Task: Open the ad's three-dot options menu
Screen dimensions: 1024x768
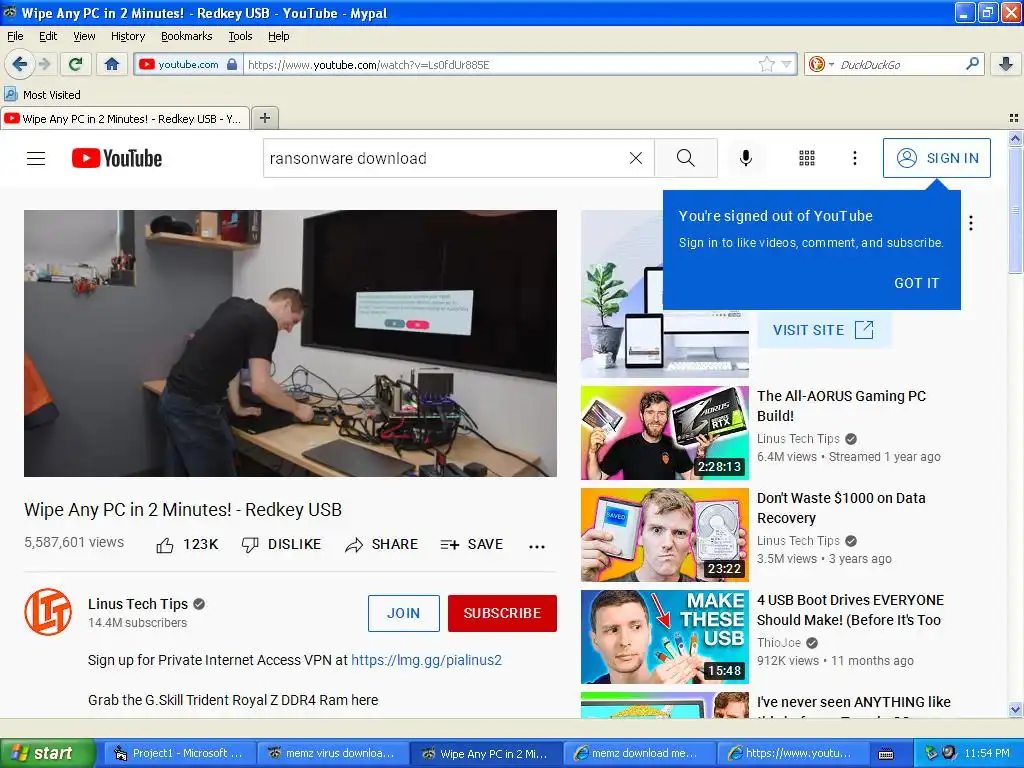Action: click(971, 223)
